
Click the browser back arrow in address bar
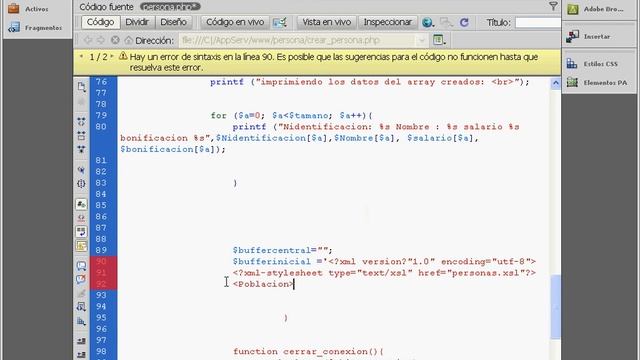pyautogui.click(x=88, y=40)
